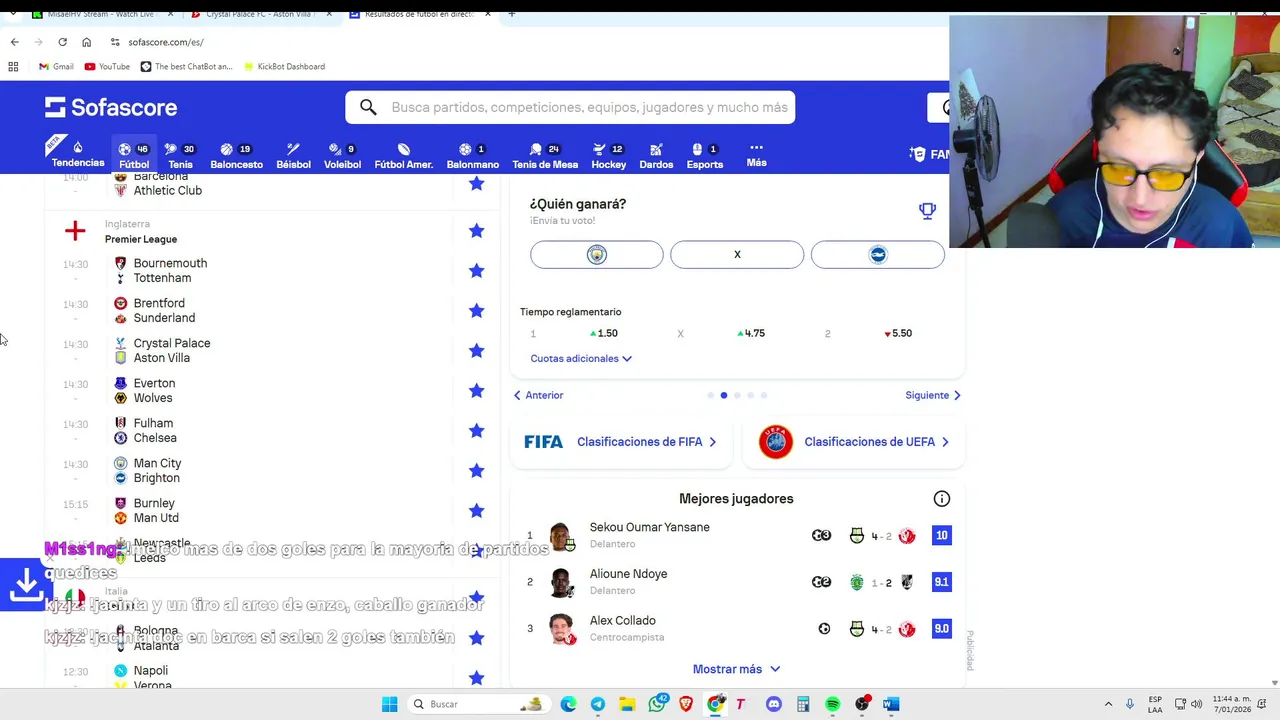This screenshot has height=720, width=1280.
Task: Expand Cuotas adicionales
Action: point(581,358)
